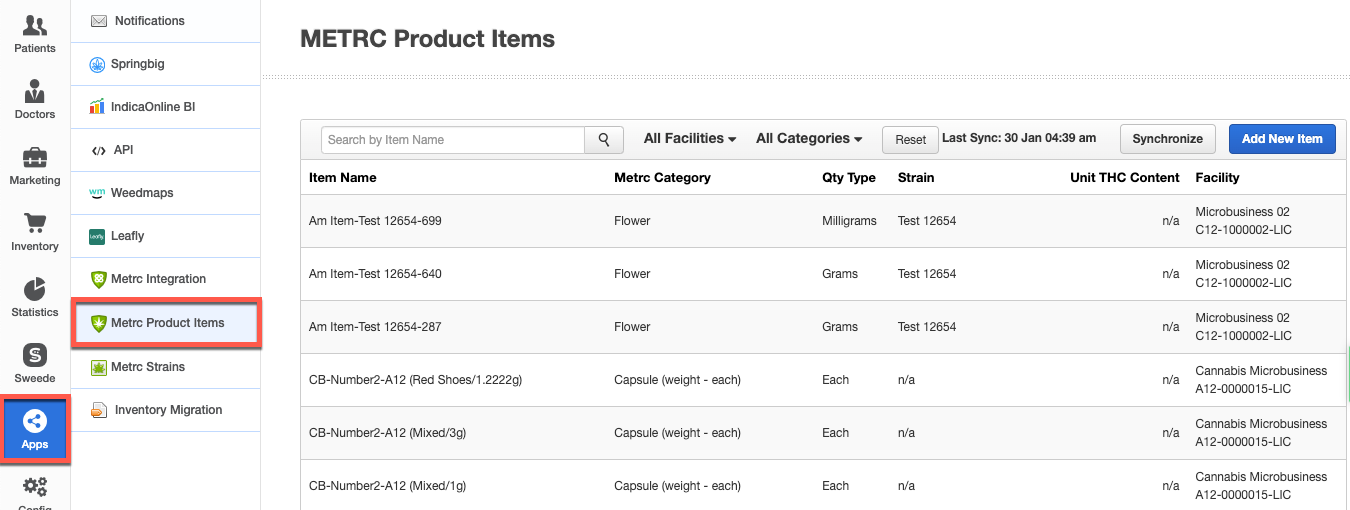1350x510 pixels.
Task: Open Notifications menu item
Action: (166, 21)
